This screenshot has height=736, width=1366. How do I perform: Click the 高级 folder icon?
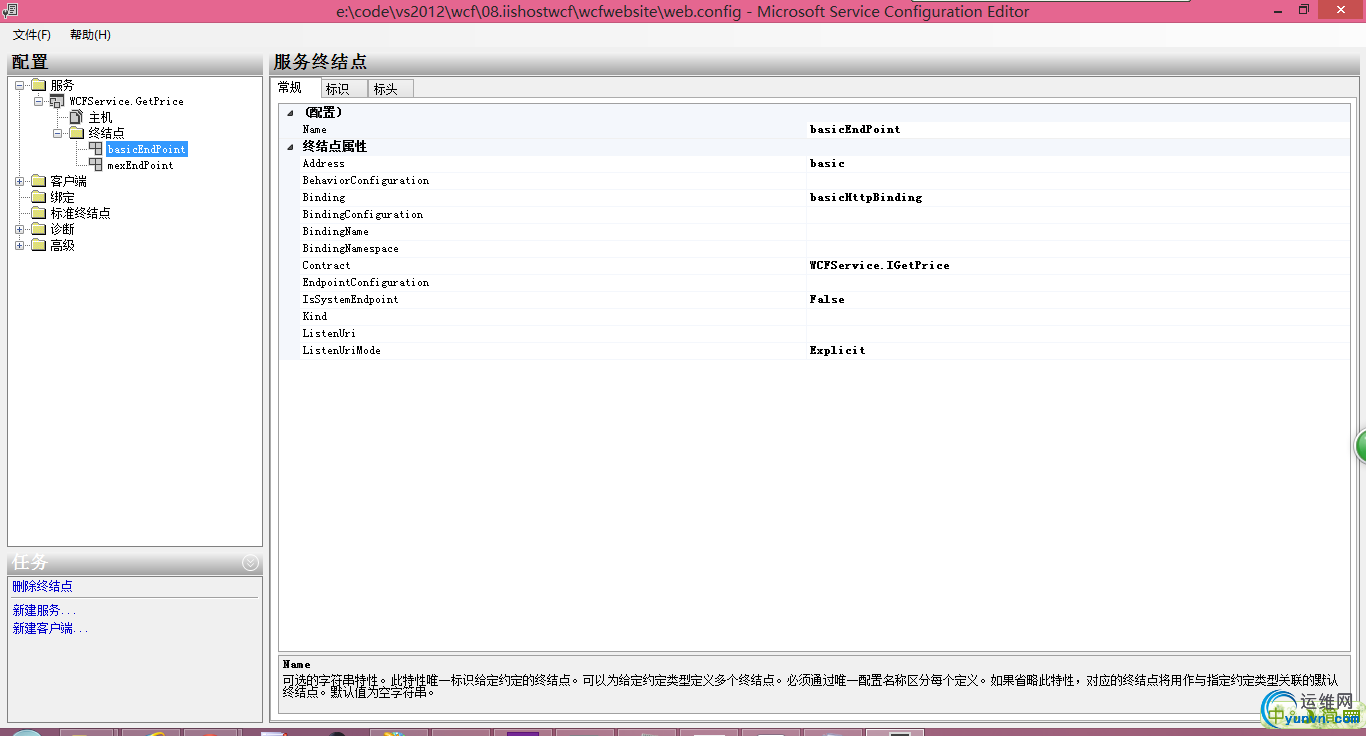tap(39, 245)
